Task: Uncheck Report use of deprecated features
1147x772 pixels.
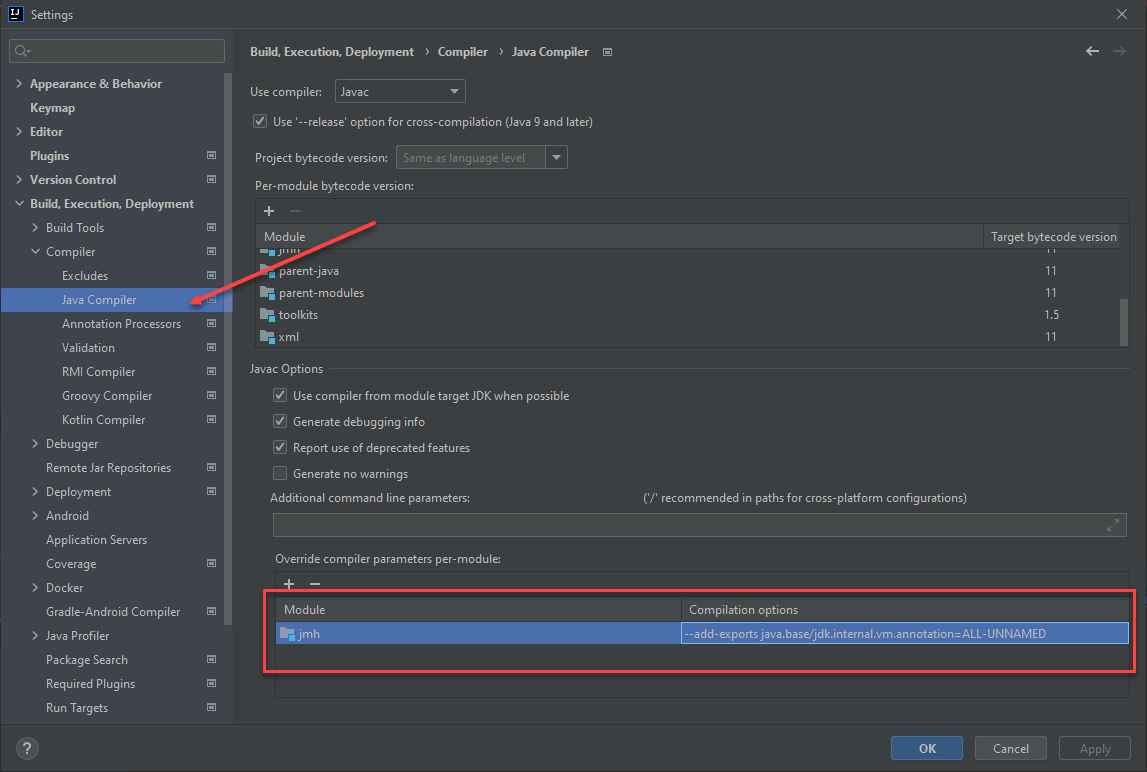Action: pyautogui.click(x=279, y=447)
